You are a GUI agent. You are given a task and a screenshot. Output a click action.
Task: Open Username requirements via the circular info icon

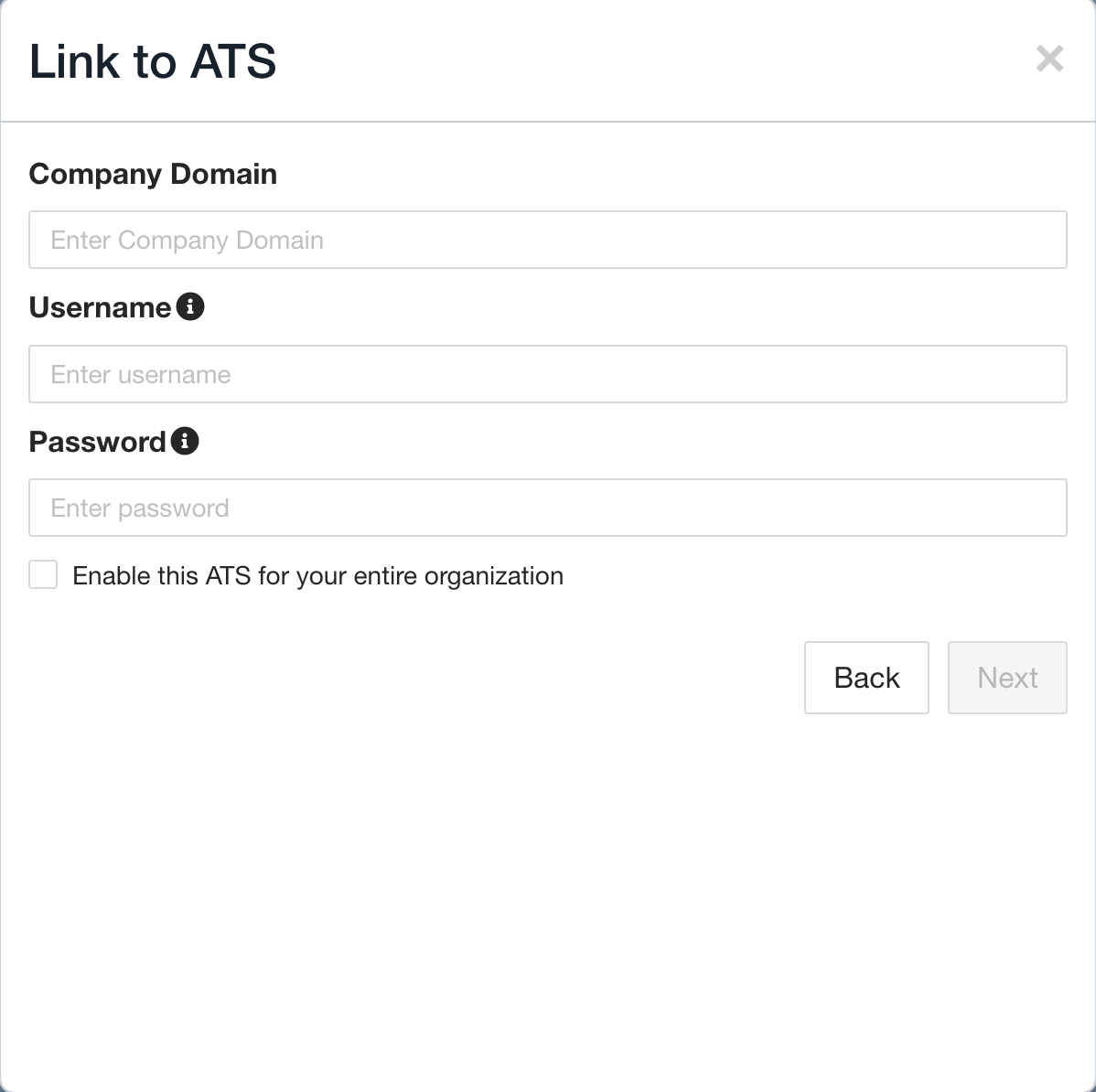(x=191, y=307)
